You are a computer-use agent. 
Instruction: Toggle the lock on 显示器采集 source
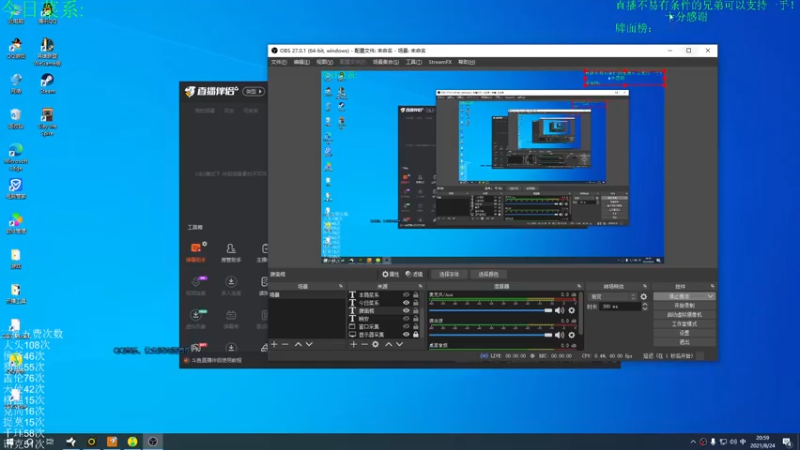(416, 335)
